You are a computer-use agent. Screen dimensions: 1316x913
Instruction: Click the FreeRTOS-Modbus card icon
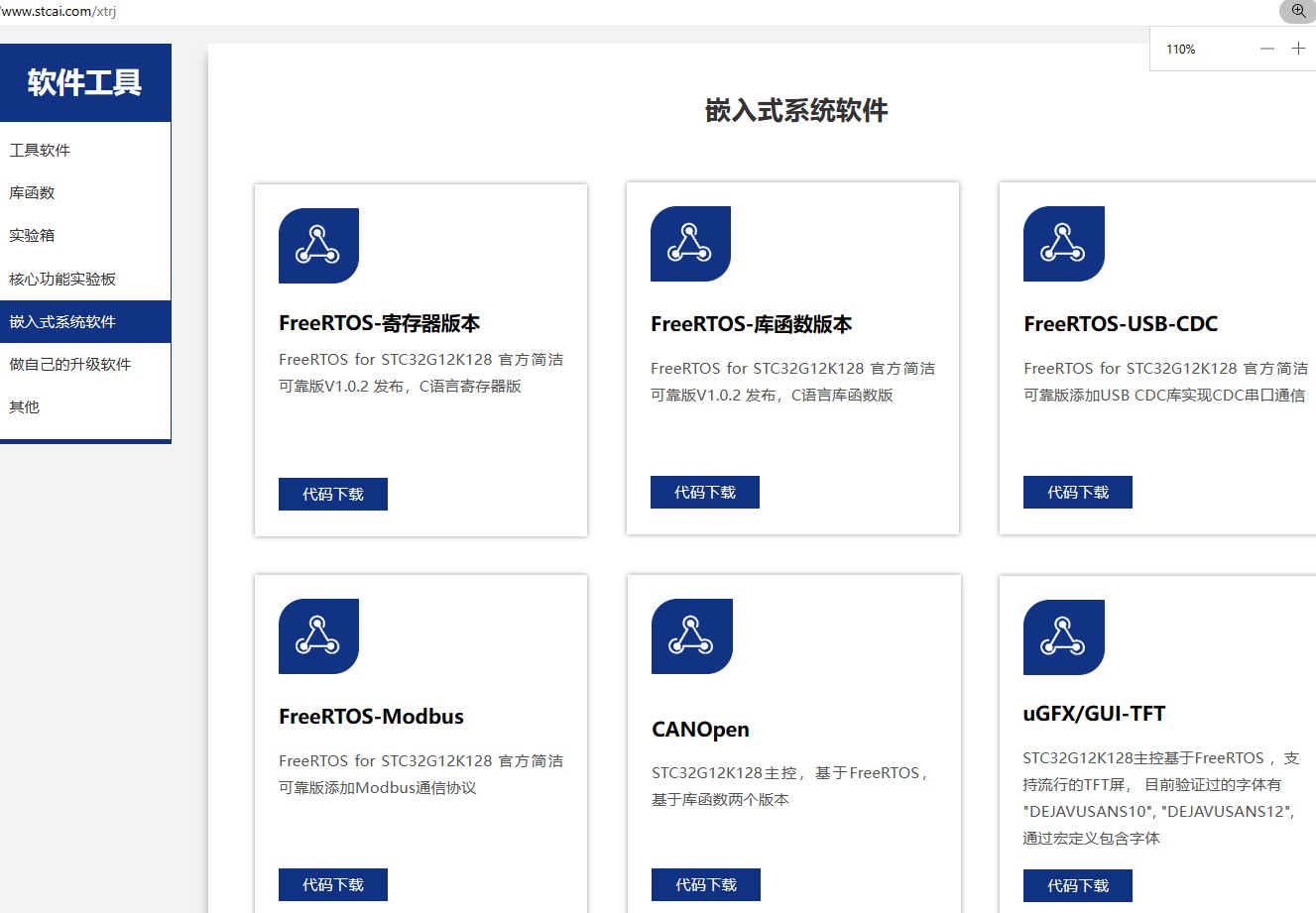coord(318,636)
